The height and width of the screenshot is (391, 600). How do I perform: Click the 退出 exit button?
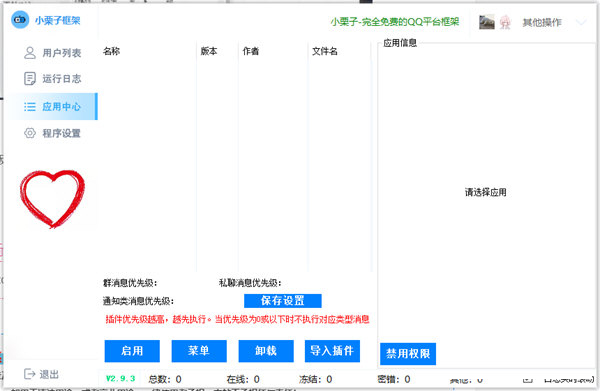pyautogui.click(x=41, y=374)
